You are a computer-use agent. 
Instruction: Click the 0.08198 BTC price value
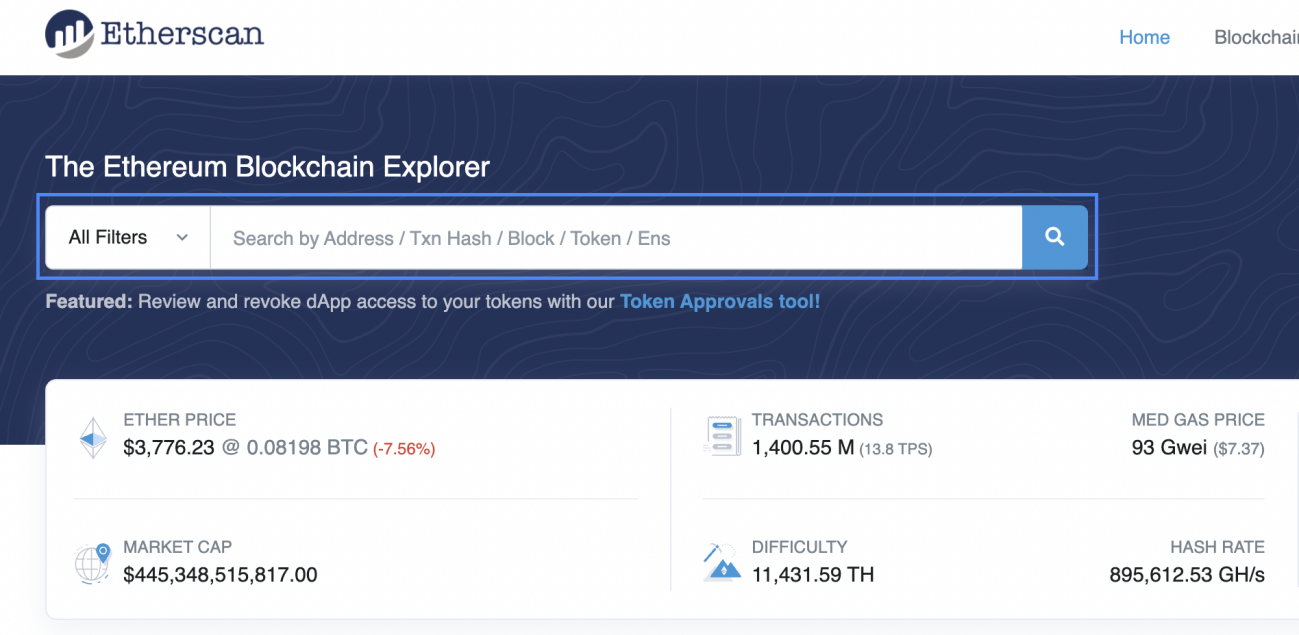(x=307, y=448)
